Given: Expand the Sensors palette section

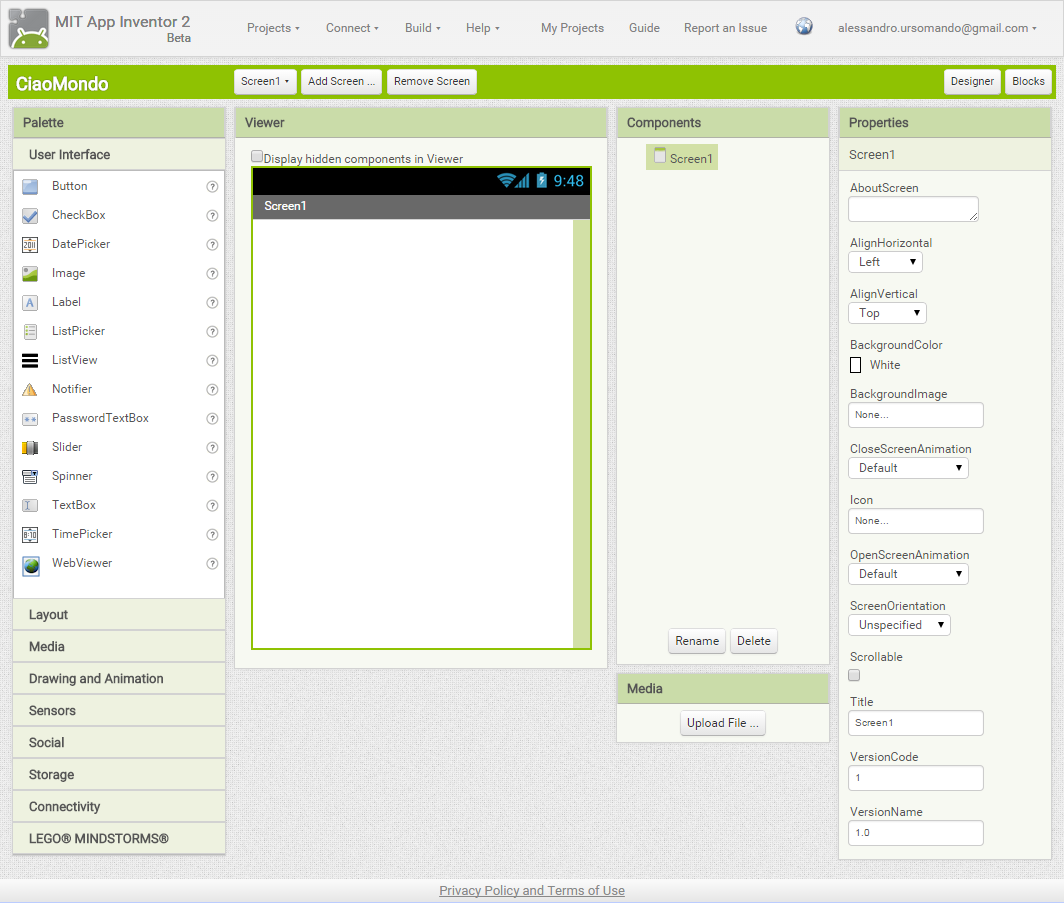Looking at the screenshot, I should (119, 710).
